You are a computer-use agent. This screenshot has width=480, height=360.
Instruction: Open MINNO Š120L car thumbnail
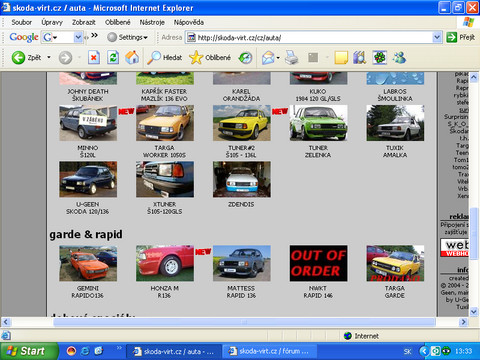pos(88,123)
